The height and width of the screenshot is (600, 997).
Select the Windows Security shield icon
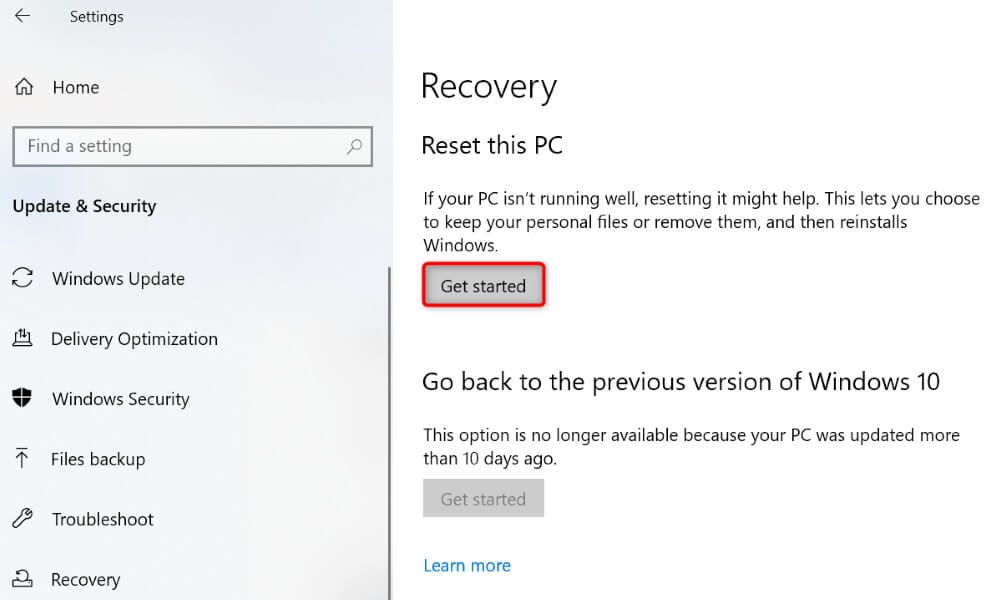pos(24,398)
